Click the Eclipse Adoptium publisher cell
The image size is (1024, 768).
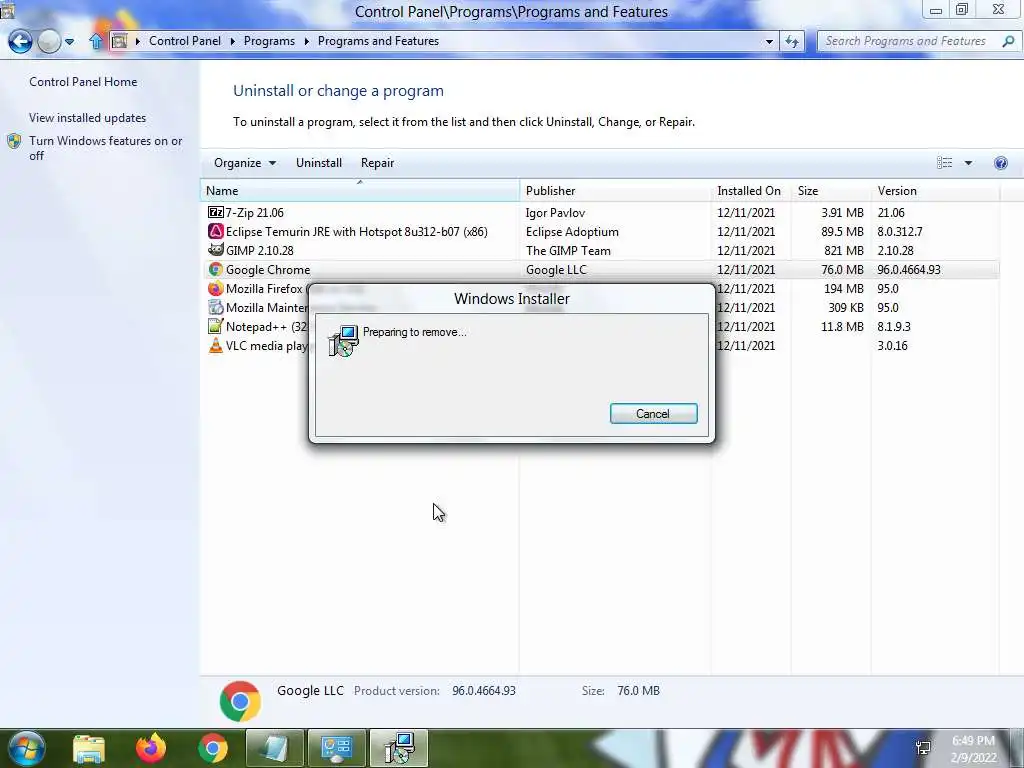[x=572, y=231]
